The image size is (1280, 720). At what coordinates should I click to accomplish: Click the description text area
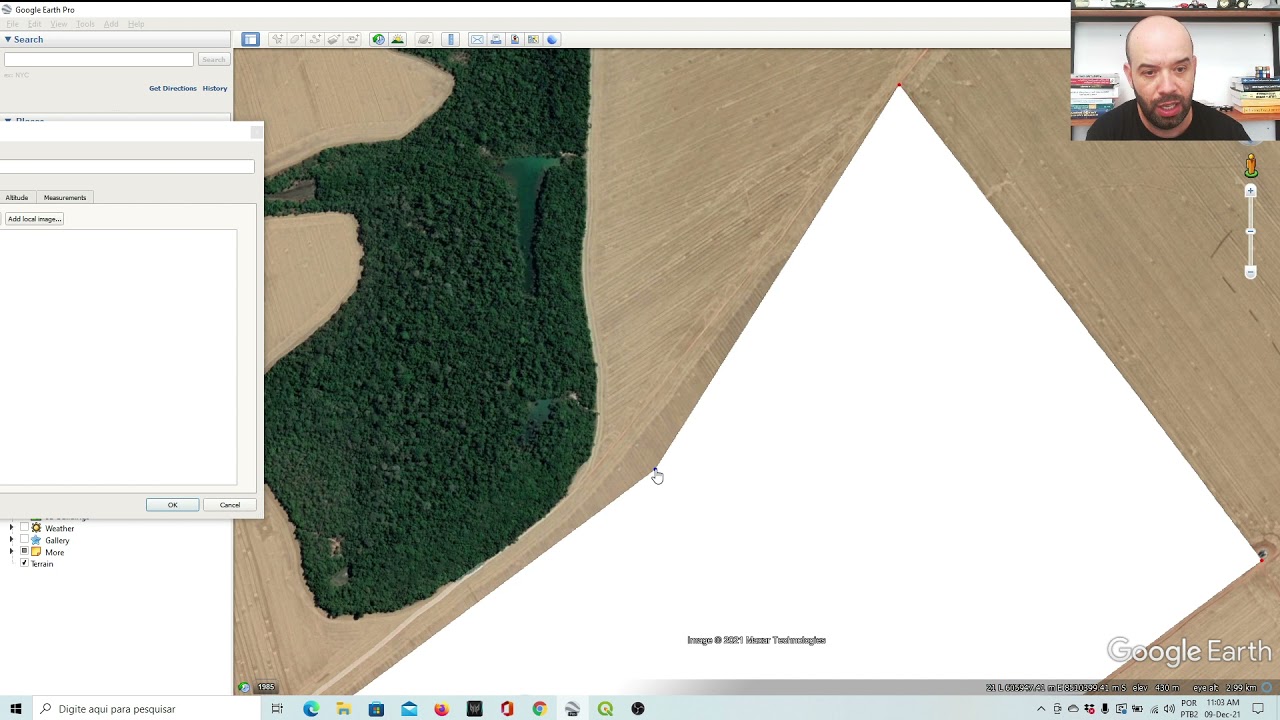click(118, 358)
